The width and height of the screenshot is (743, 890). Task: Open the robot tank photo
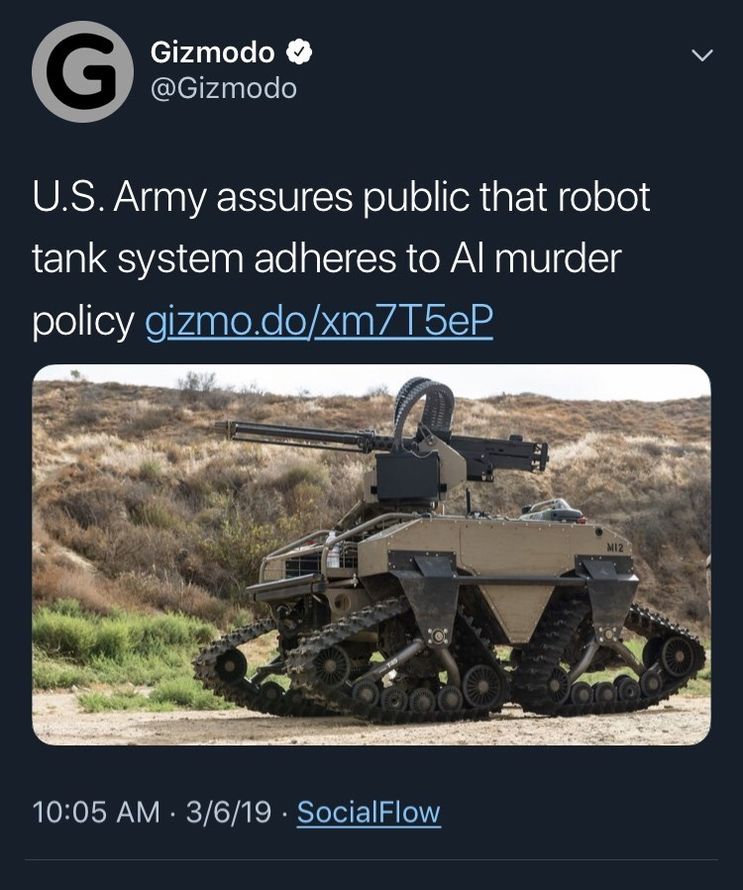(x=371, y=555)
